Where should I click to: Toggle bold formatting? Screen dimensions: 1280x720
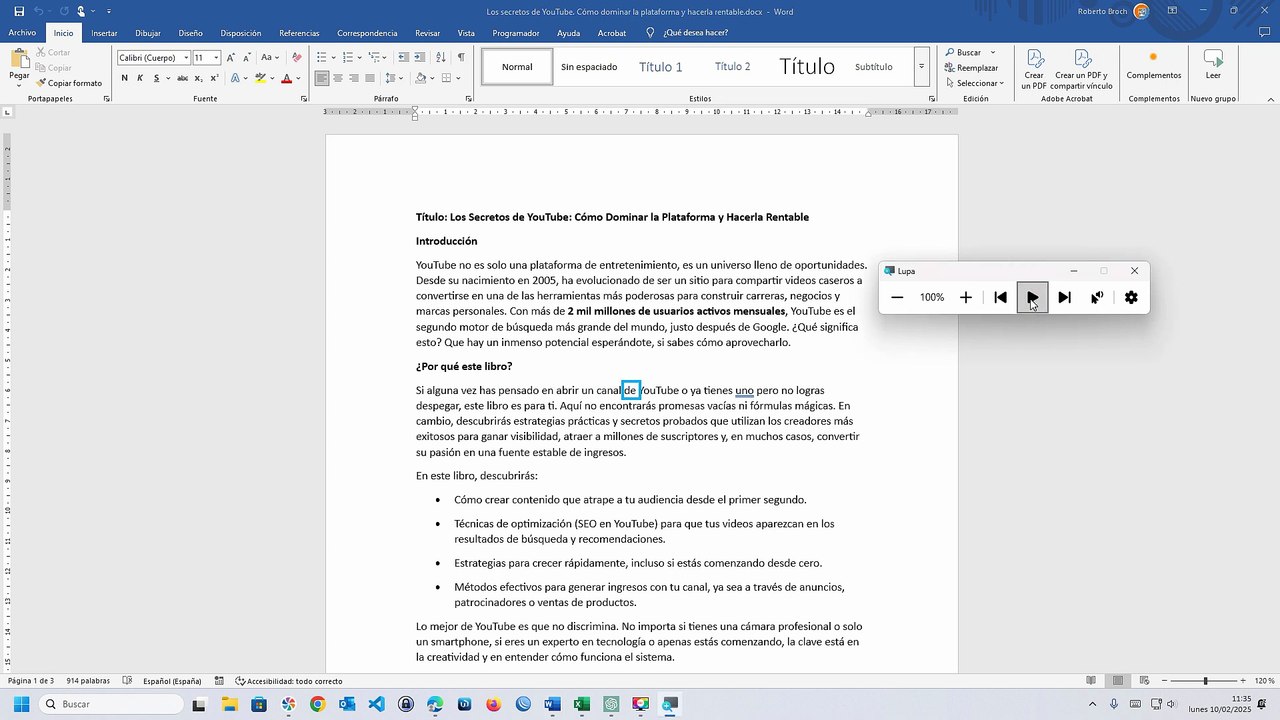(124, 78)
